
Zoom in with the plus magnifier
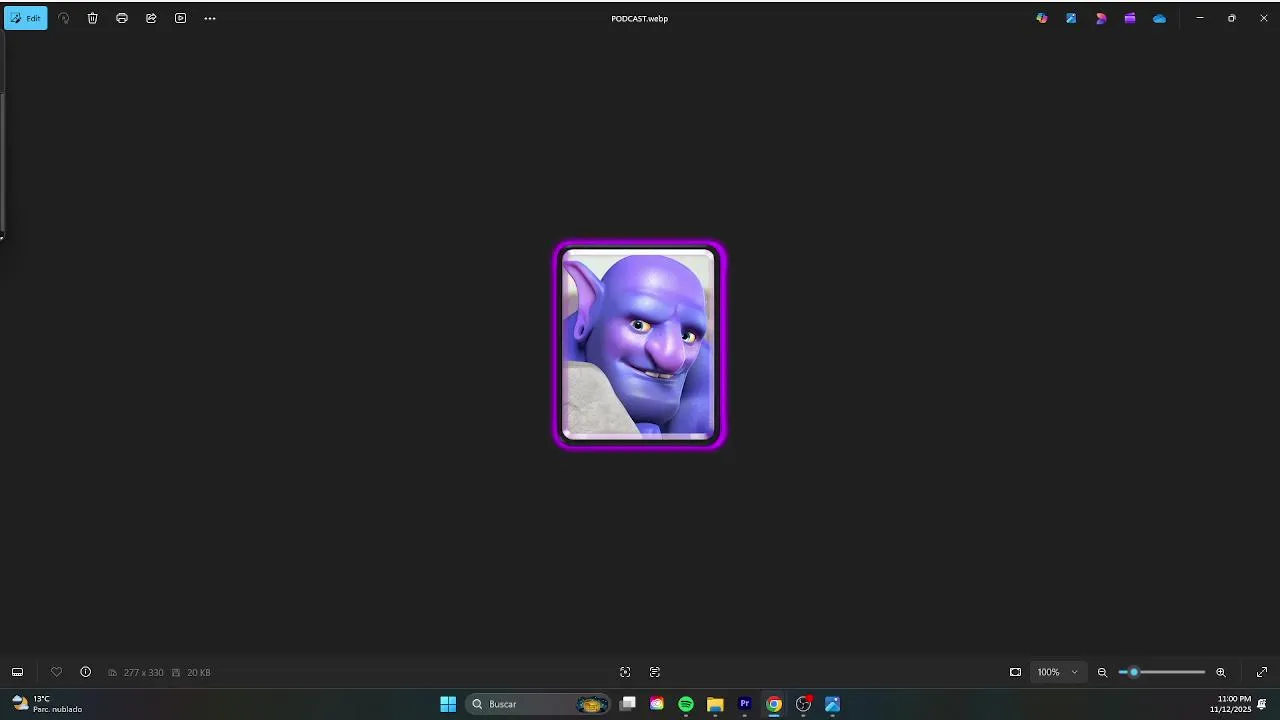point(1221,672)
